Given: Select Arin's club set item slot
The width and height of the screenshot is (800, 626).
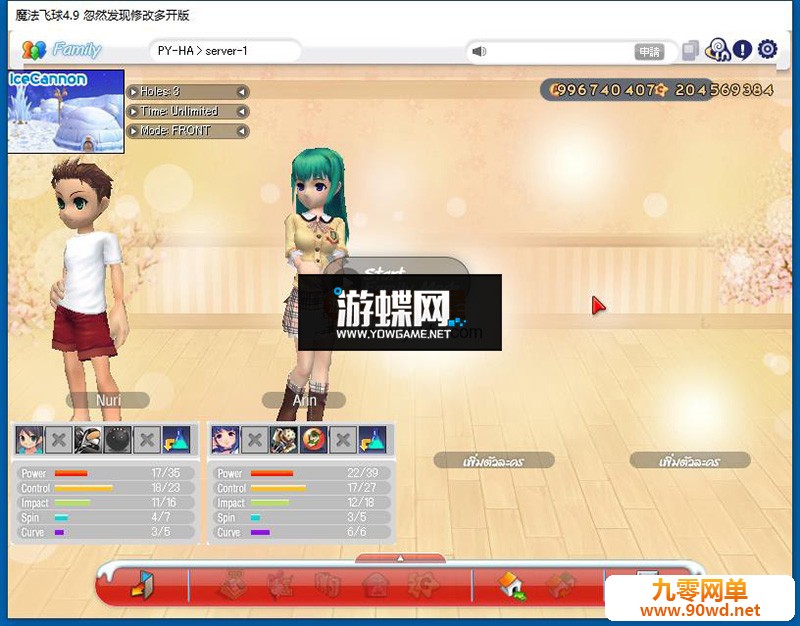Looking at the screenshot, I should pyautogui.click(x=284, y=440).
